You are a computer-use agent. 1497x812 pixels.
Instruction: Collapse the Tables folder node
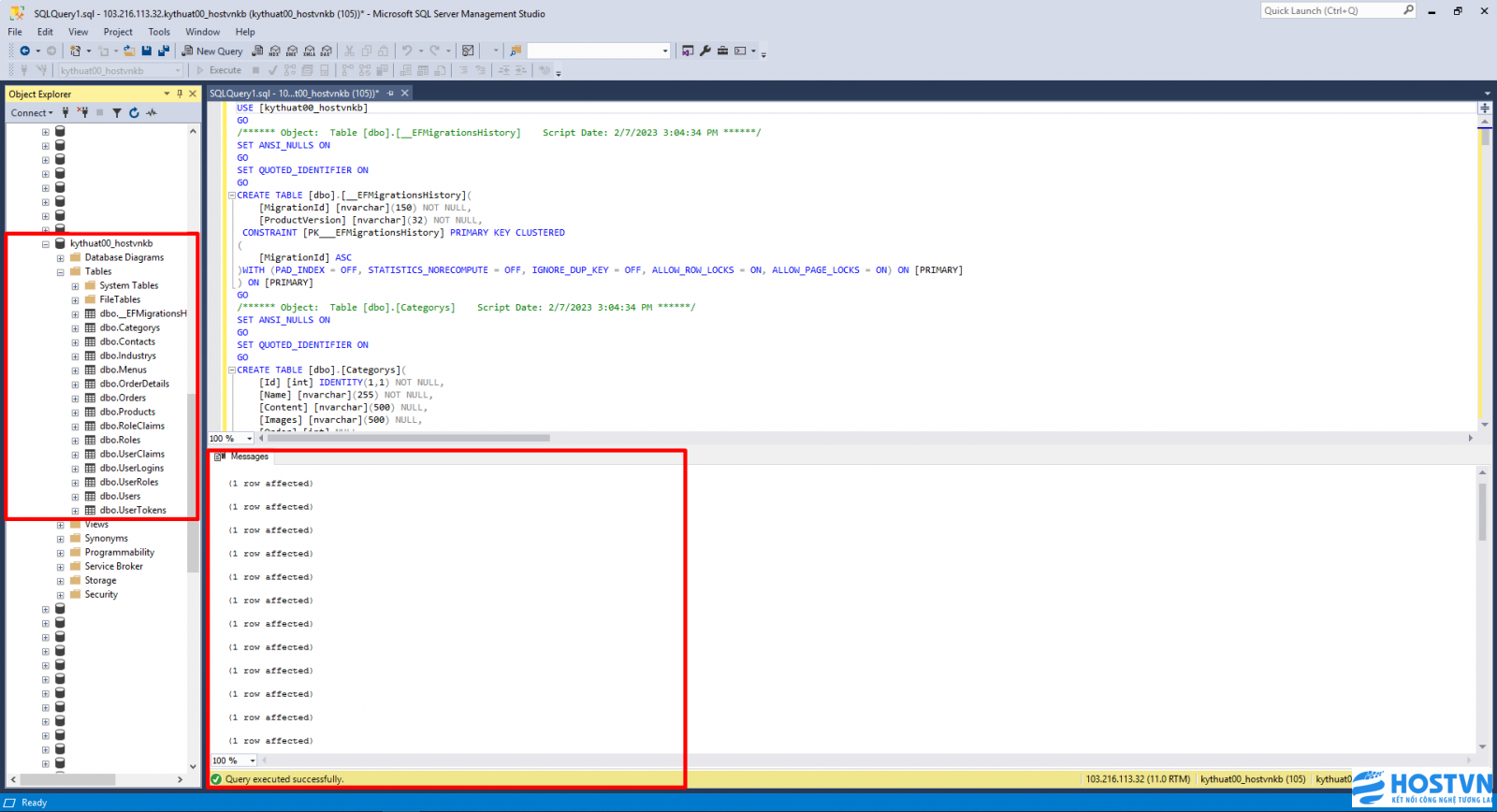[60, 272]
